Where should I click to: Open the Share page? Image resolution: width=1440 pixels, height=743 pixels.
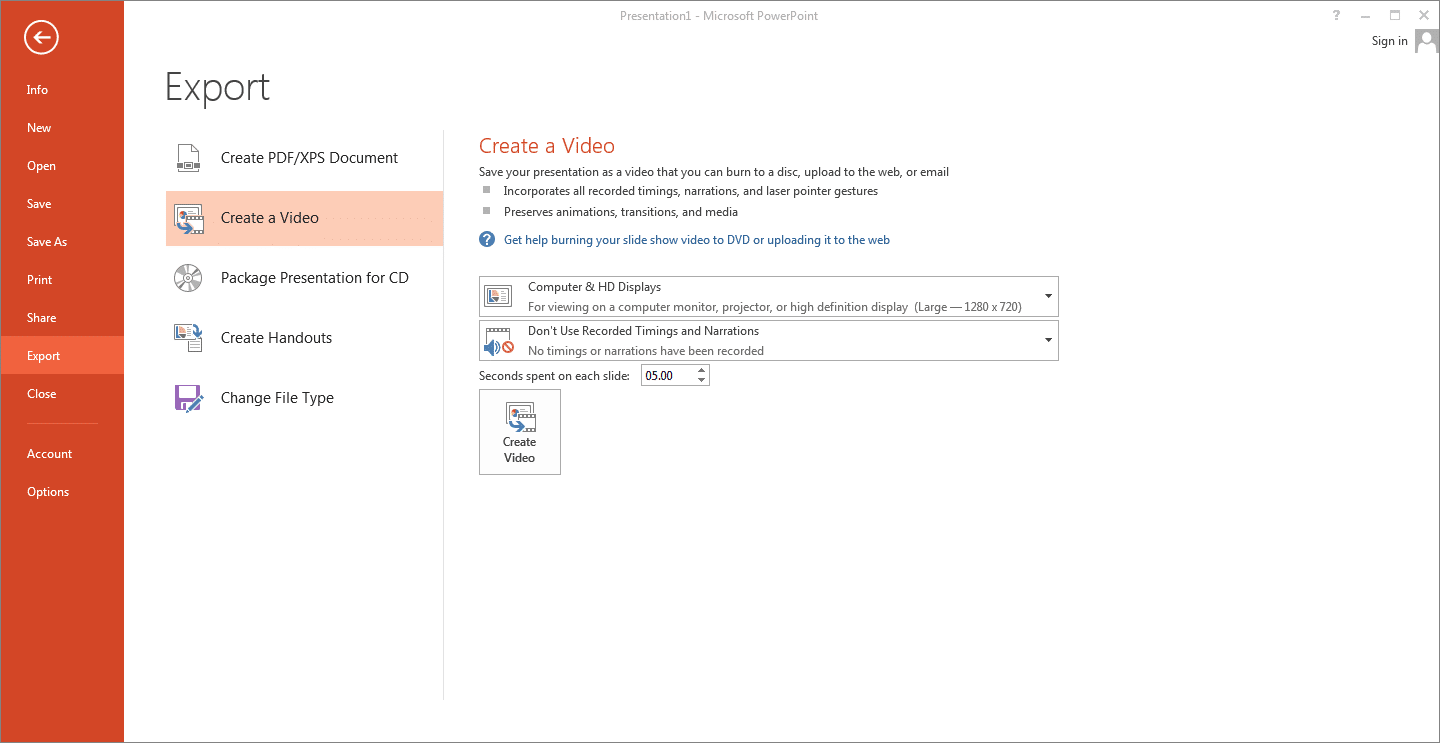(x=62, y=318)
